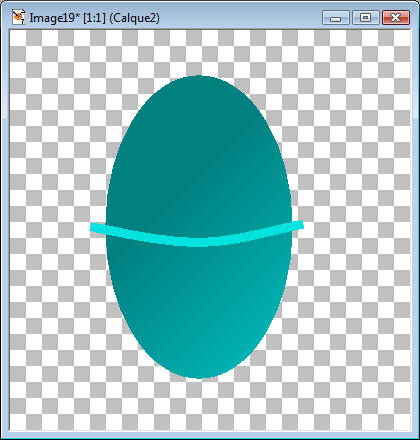Click the top-left corner of the transparent canvas

tap(10, 31)
